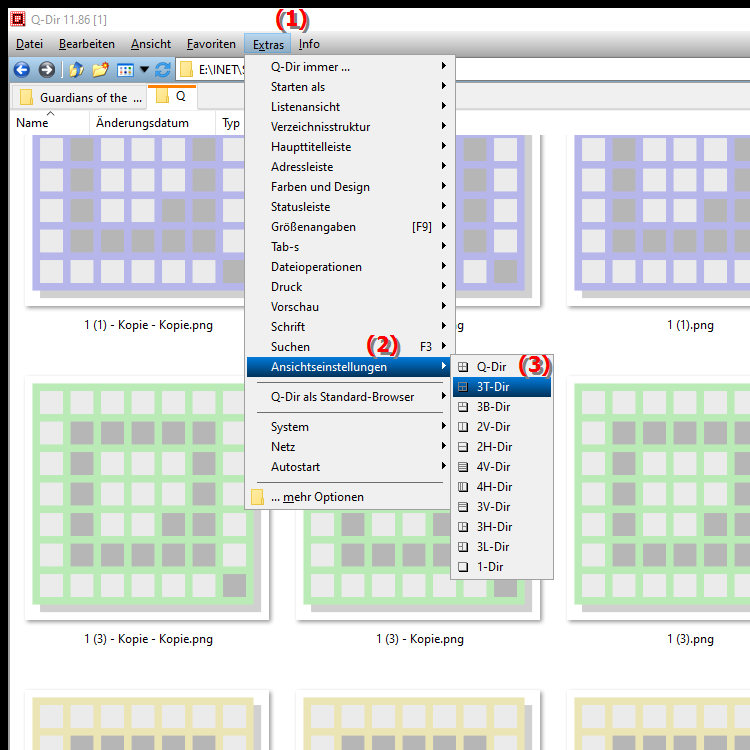This screenshot has height=750, width=750.
Task: Select the Ansichtseinstellungen menu entry
Action: click(349, 367)
